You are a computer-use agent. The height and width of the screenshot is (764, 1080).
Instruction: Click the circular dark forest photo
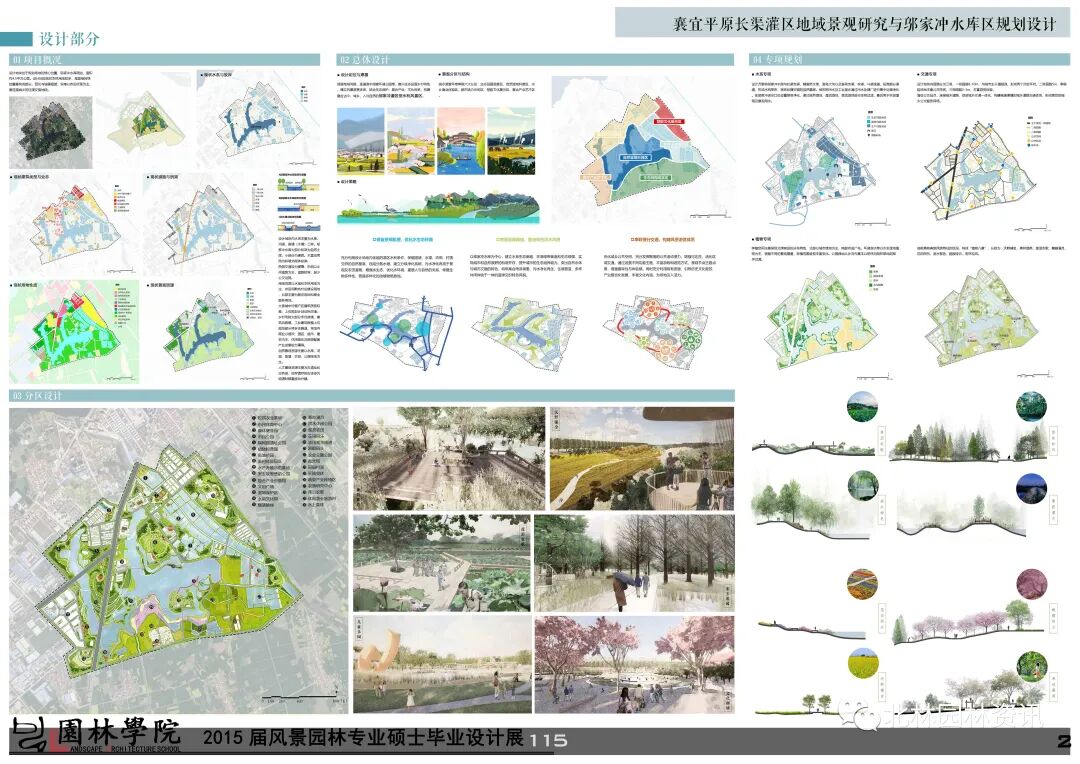(1031, 406)
